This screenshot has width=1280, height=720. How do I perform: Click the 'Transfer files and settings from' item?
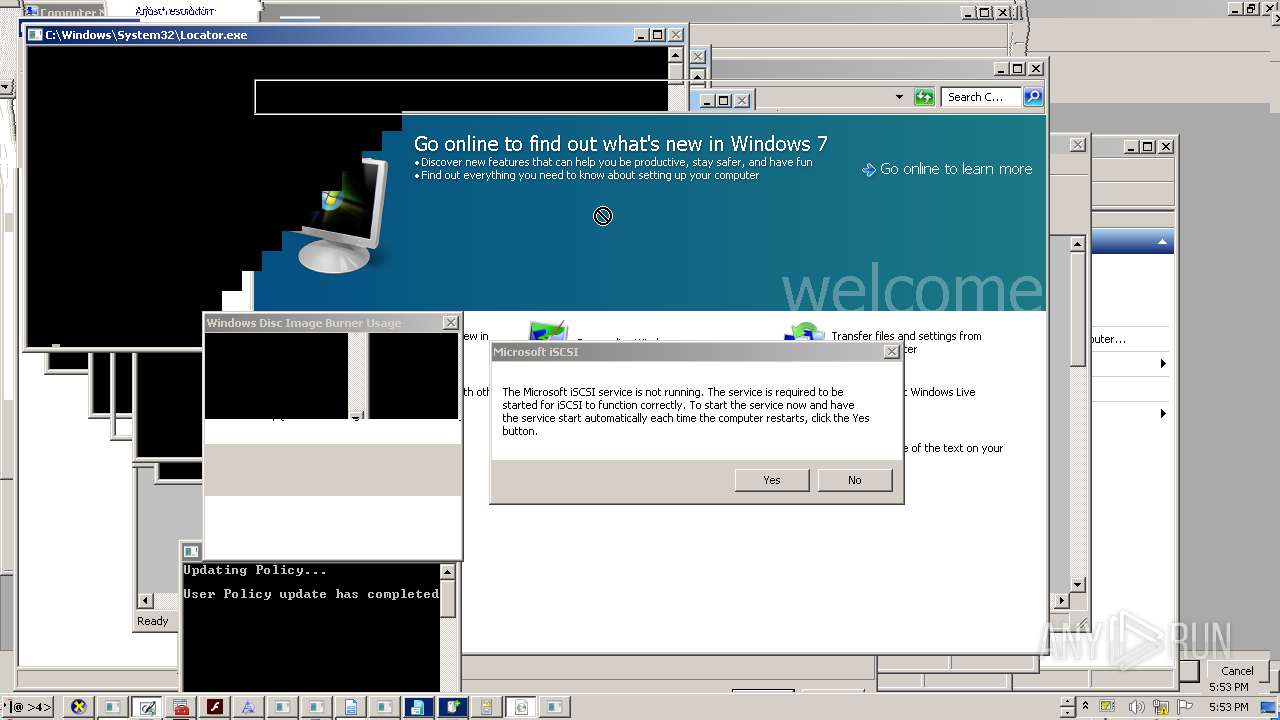coord(906,336)
